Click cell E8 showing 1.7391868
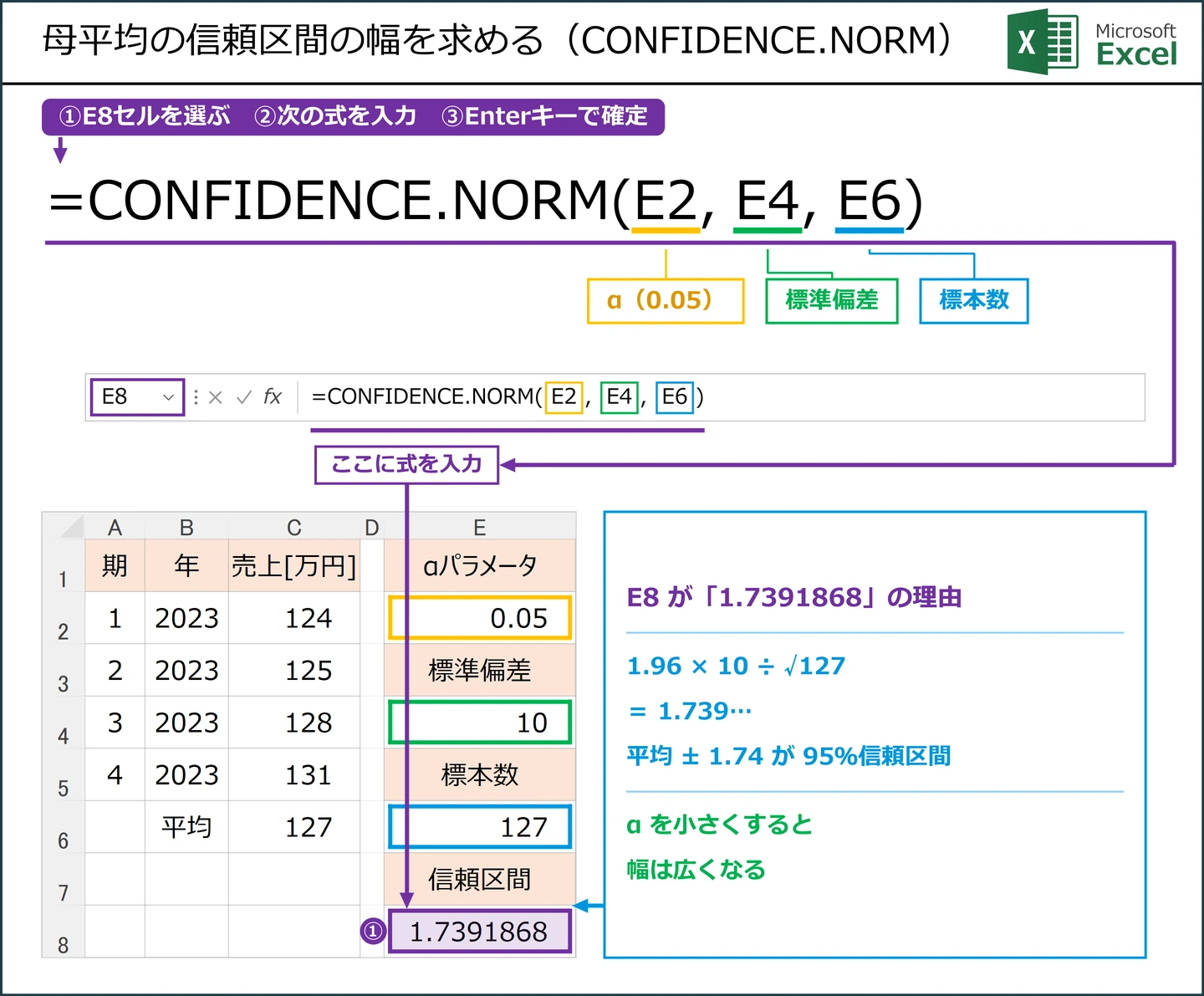This screenshot has width=1204, height=996. [x=480, y=932]
